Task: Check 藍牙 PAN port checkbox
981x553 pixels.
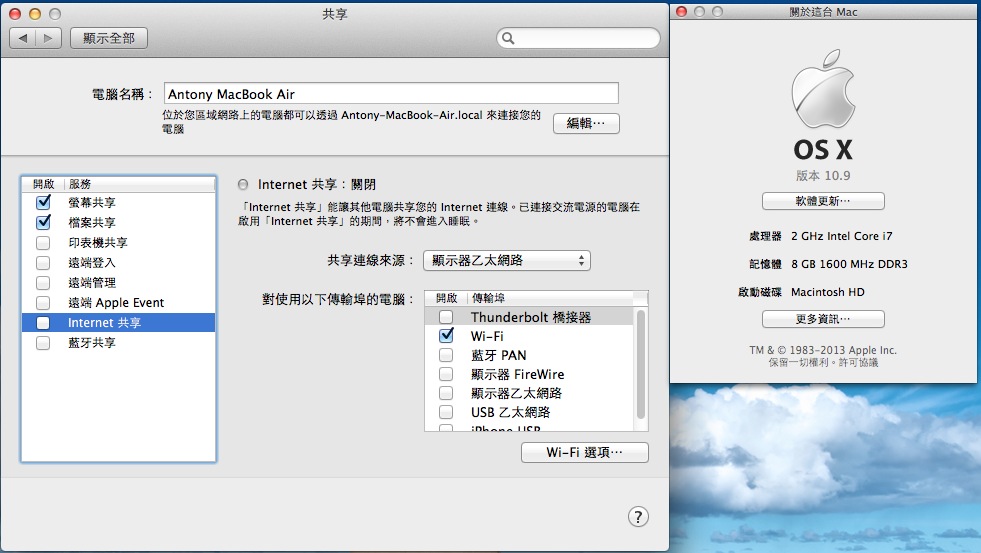Action: (x=446, y=355)
